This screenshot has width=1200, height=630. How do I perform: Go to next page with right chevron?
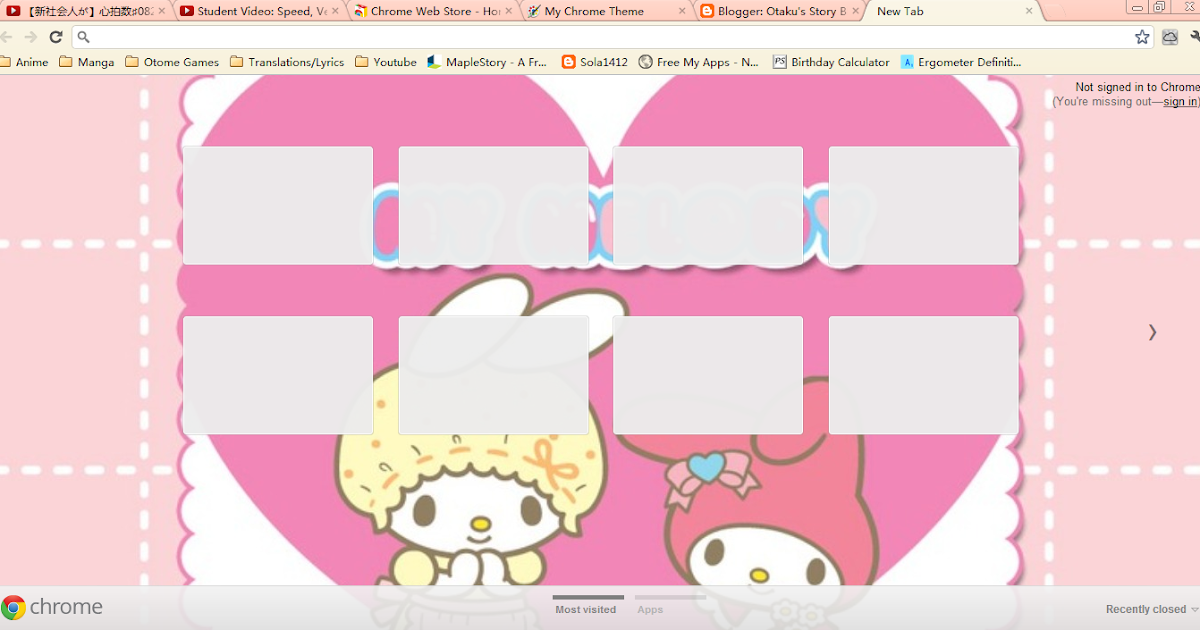point(1152,332)
